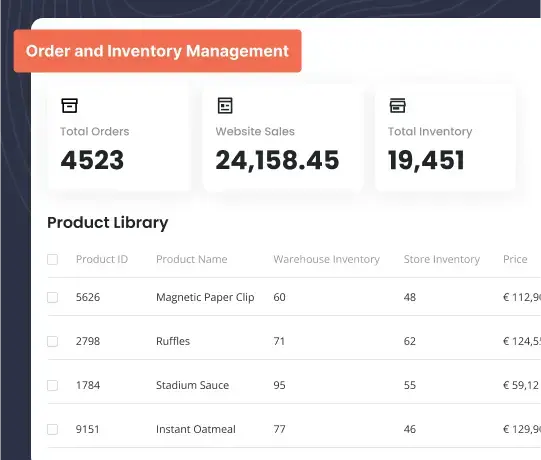541x460 pixels.
Task: Click the price € 59,12 for Stadium Sauce
Action: [521, 385]
